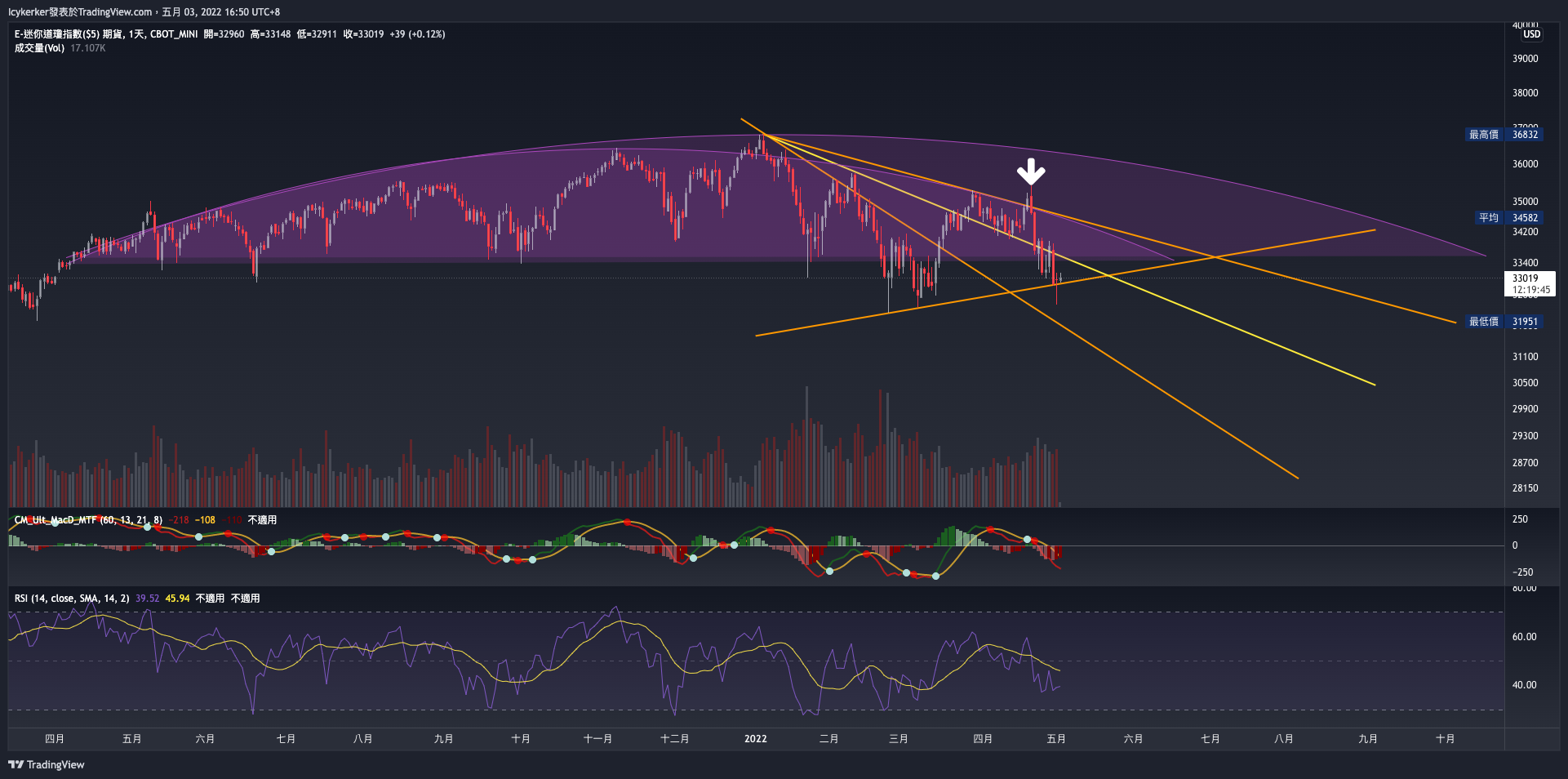Image resolution: width=1568 pixels, height=779 pixels.
Task: Click the 250 tick on MACD axis
Action: (1520, 519)
